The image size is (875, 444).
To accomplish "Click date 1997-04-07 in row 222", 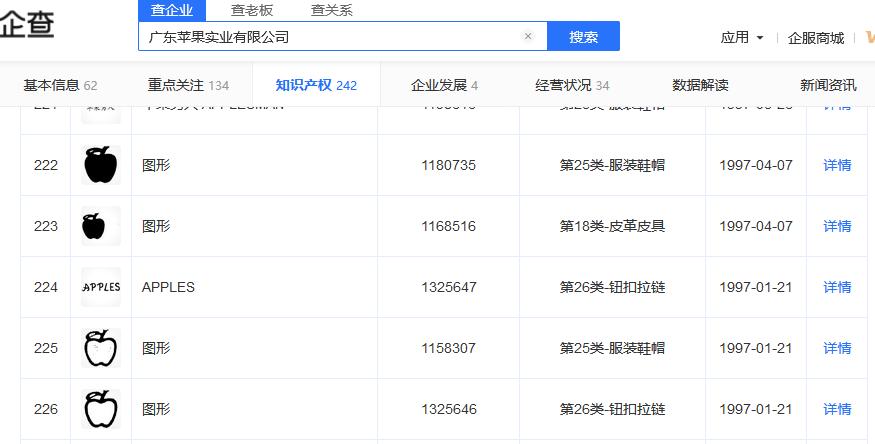I will click(756, 165).
